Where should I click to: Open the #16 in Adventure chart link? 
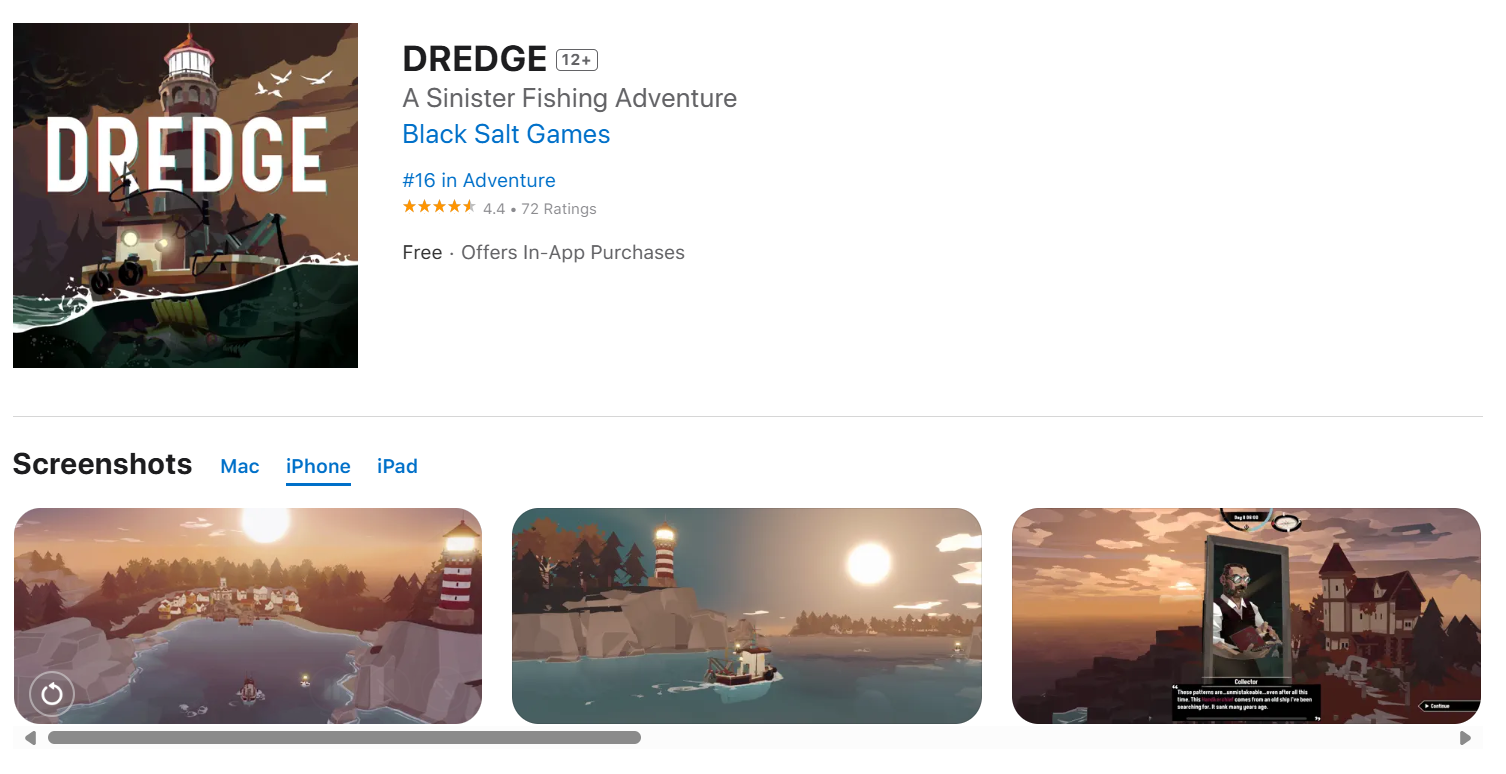479,180
